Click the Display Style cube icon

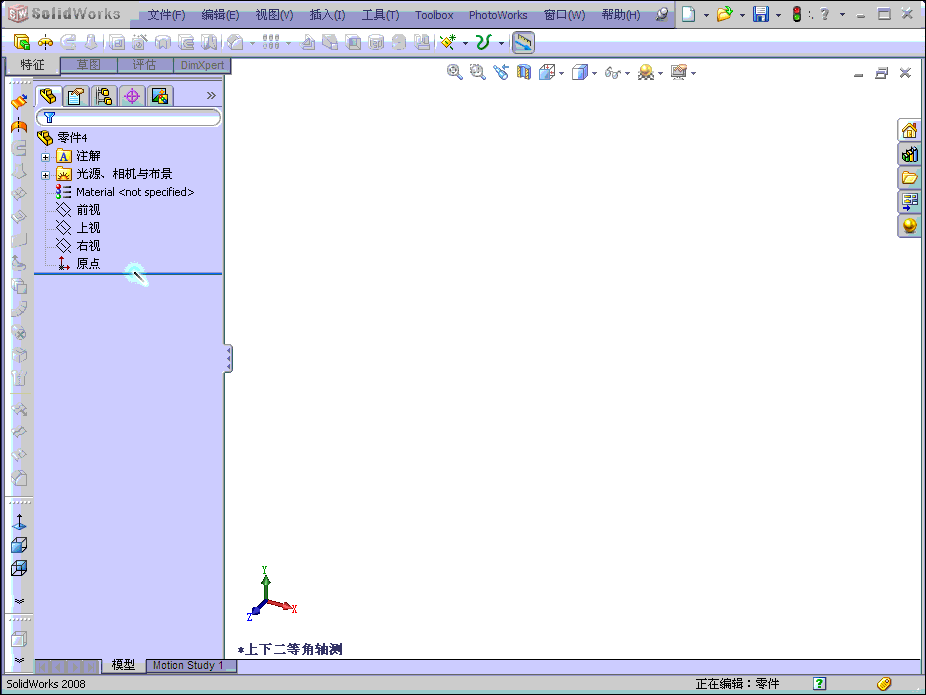(580, 73)
